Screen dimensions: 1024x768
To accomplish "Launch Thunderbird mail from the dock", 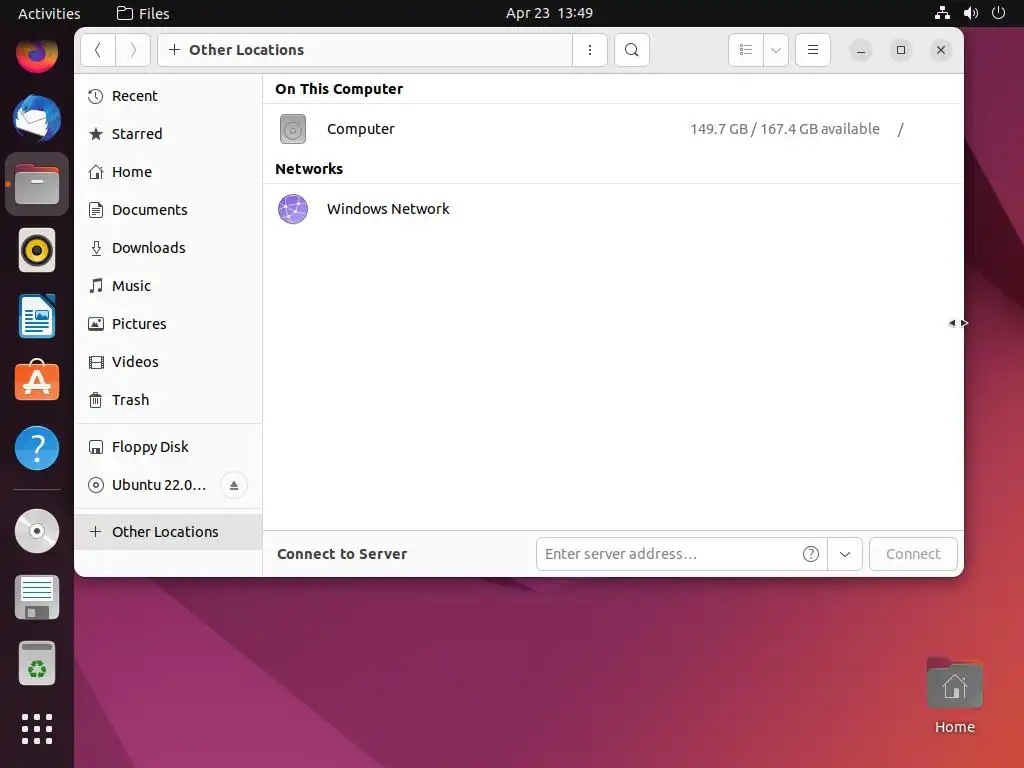I will pyautogui.click(x=37, y=118).
